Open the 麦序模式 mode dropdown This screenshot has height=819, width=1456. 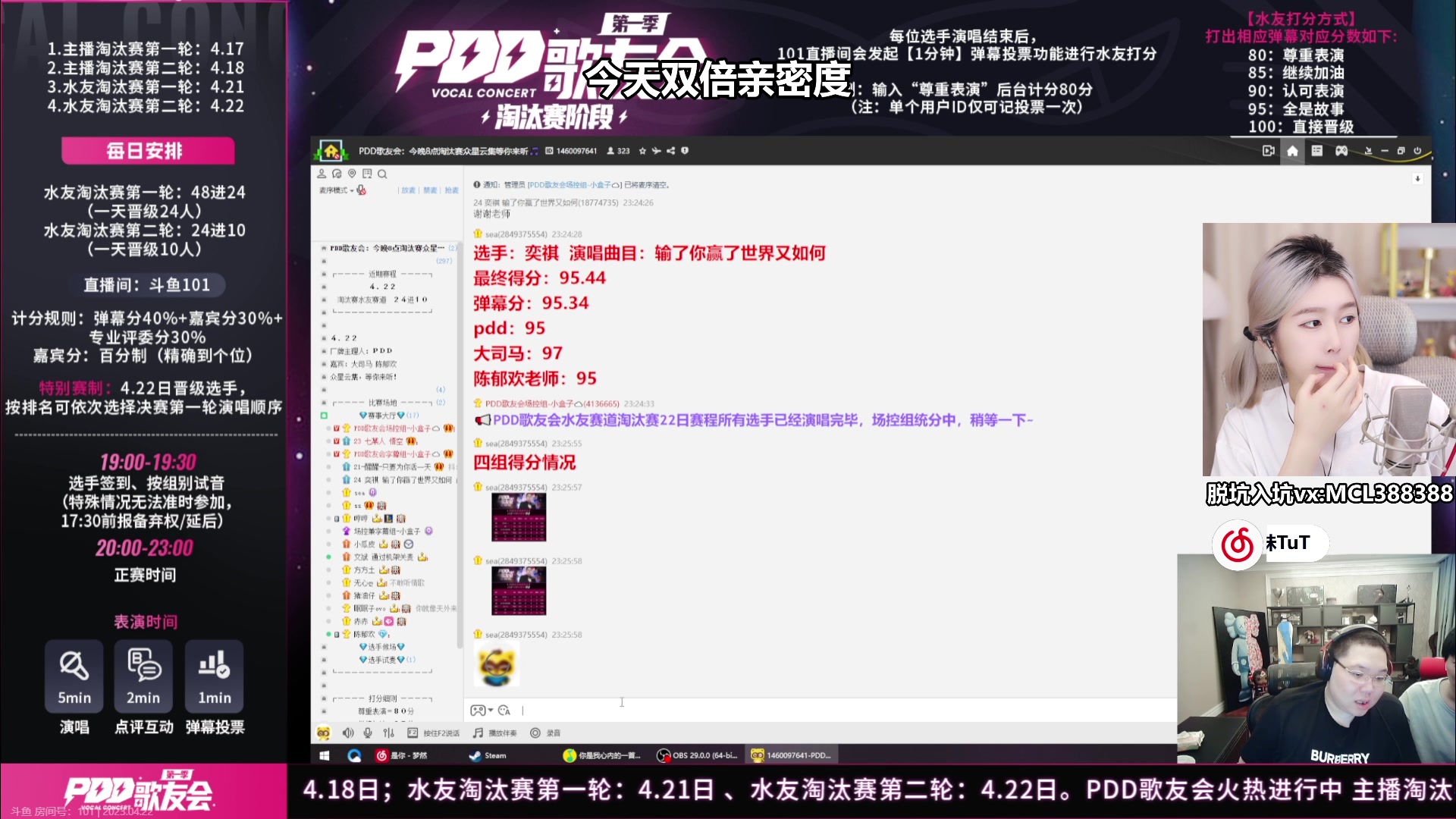336,190
